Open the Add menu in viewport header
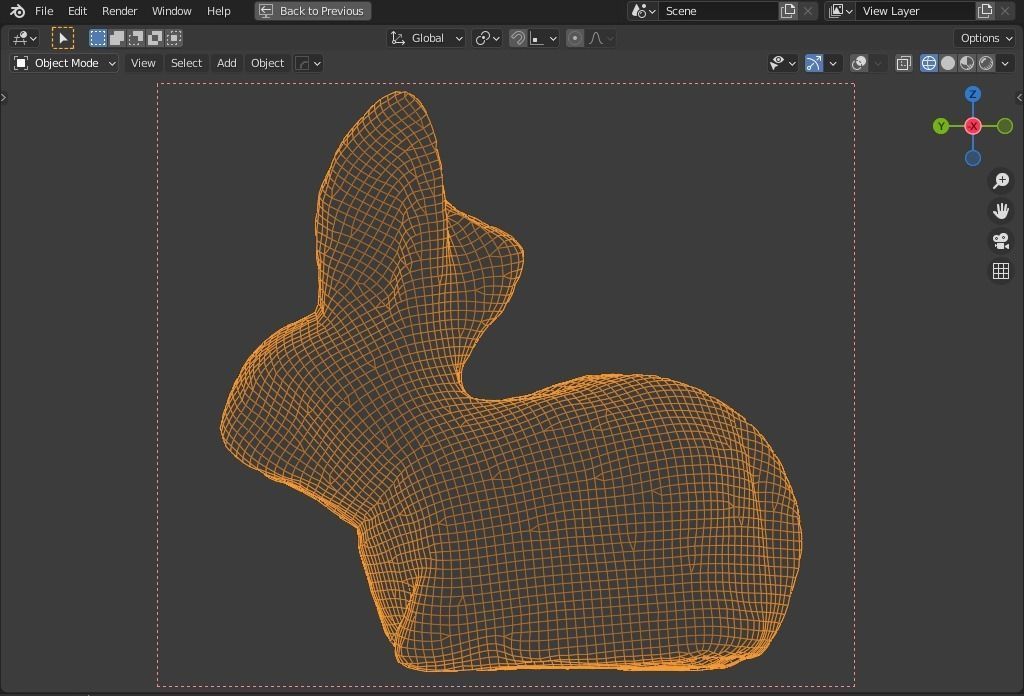1024x696 pixels. (227, 63)
